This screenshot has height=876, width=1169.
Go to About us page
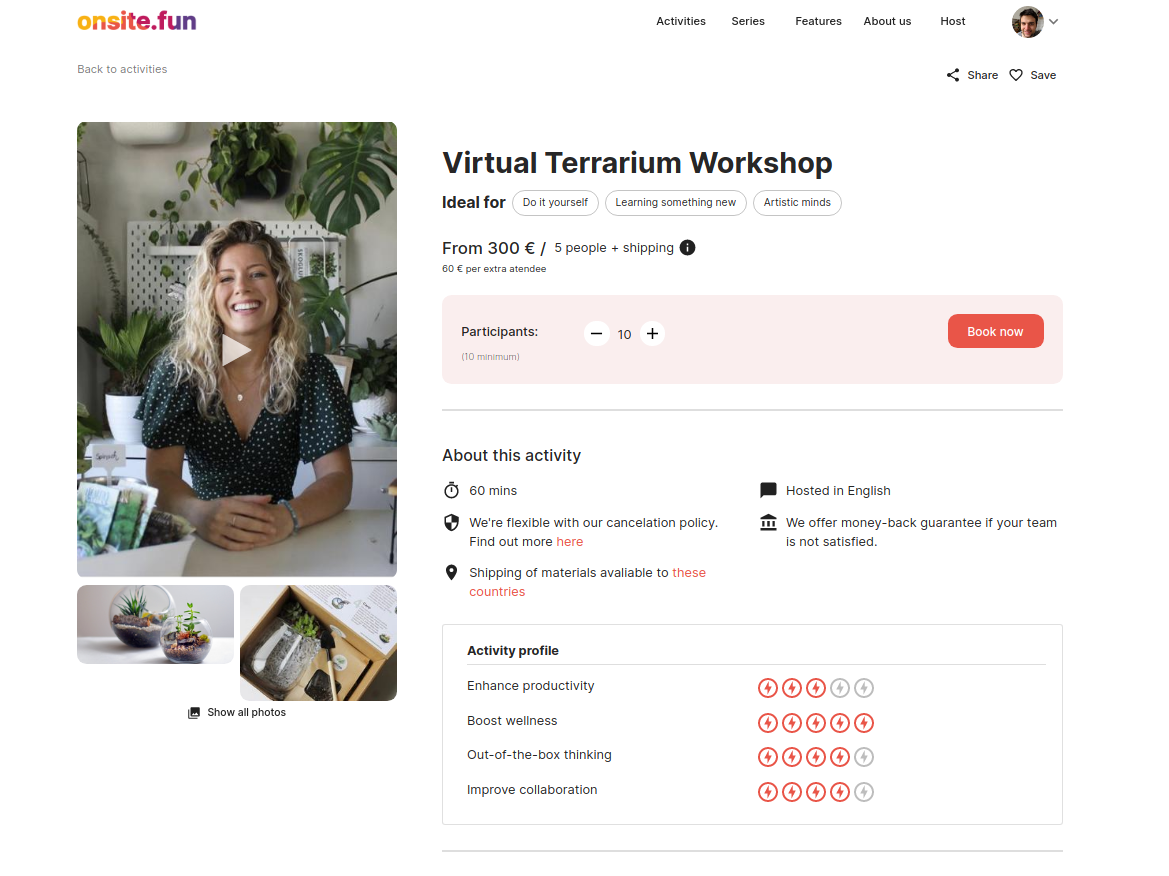(887, 21)
